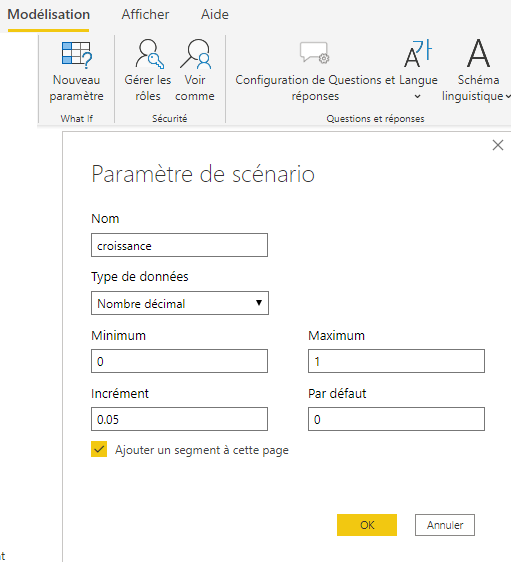This screenshot has width=511, height=562.
Task: Click the Voir comme icon
Action: 196,54
